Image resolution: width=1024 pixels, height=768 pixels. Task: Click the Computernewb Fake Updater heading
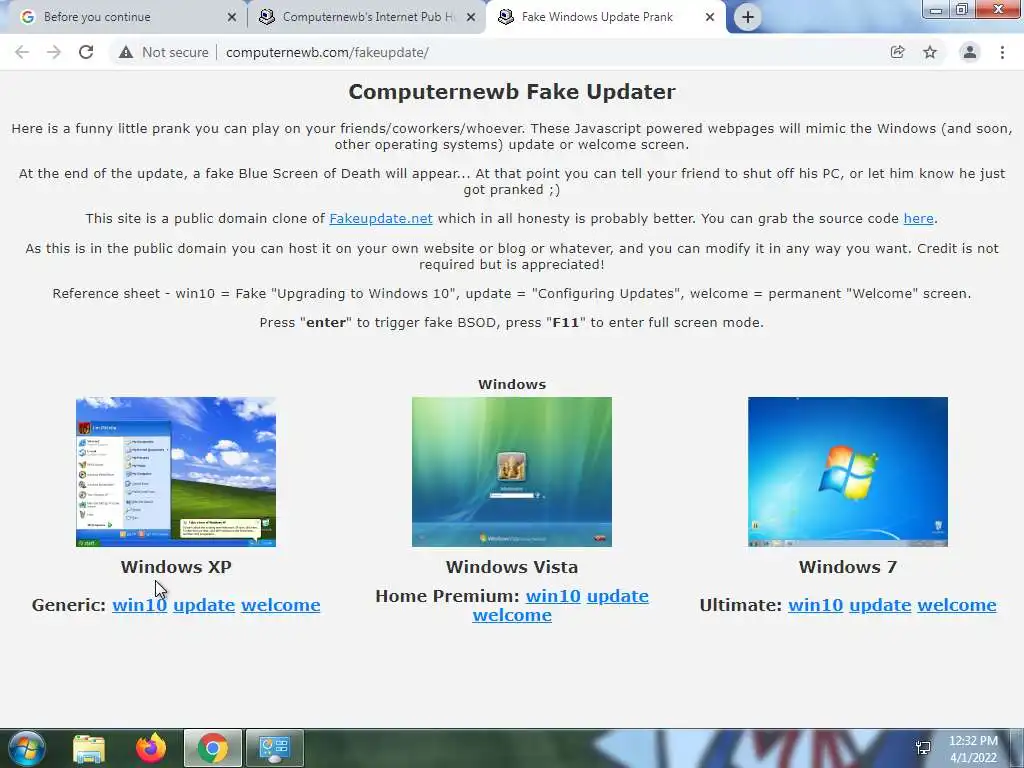pos(512,92)
